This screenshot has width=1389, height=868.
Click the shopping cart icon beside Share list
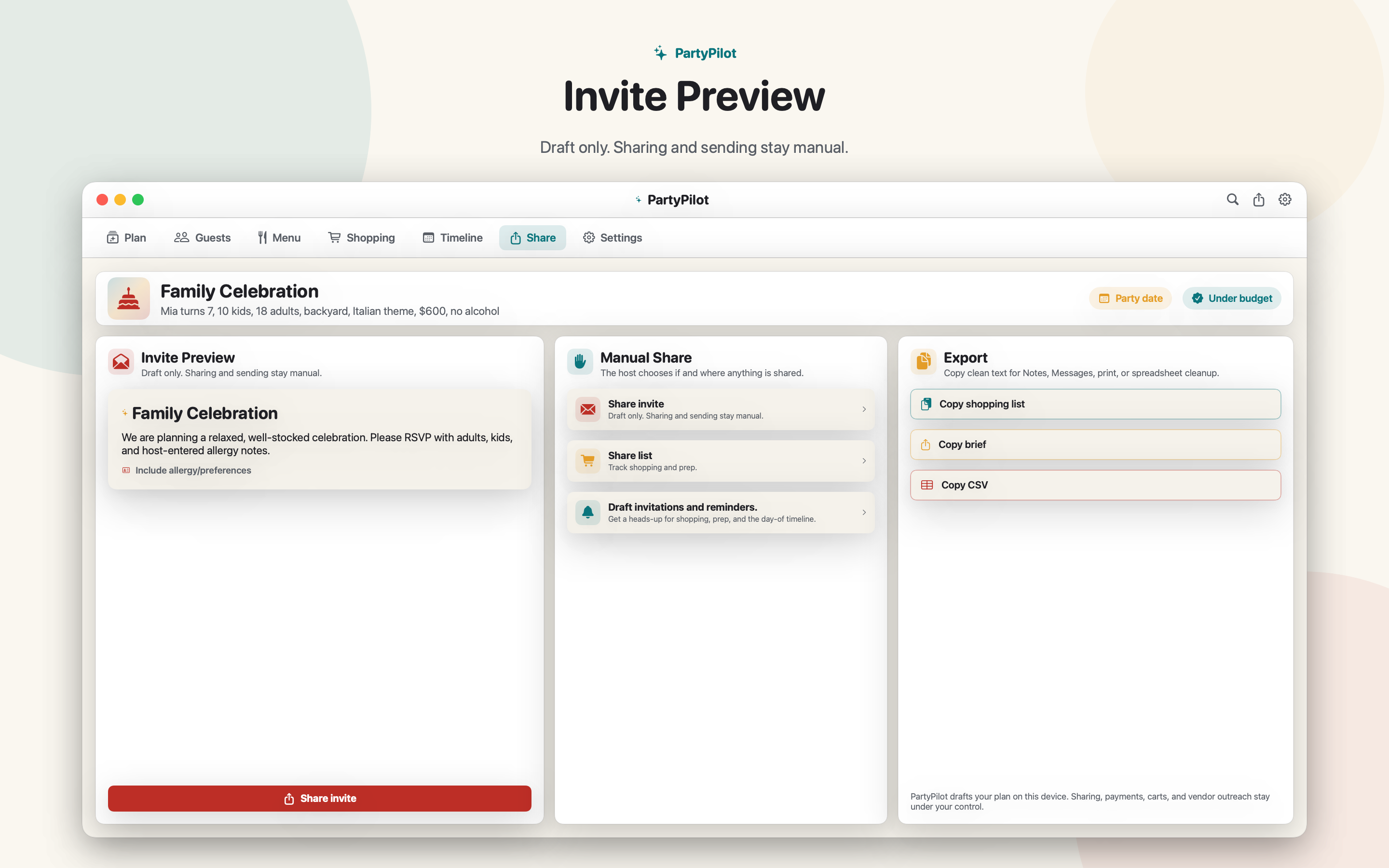(588, 461)
